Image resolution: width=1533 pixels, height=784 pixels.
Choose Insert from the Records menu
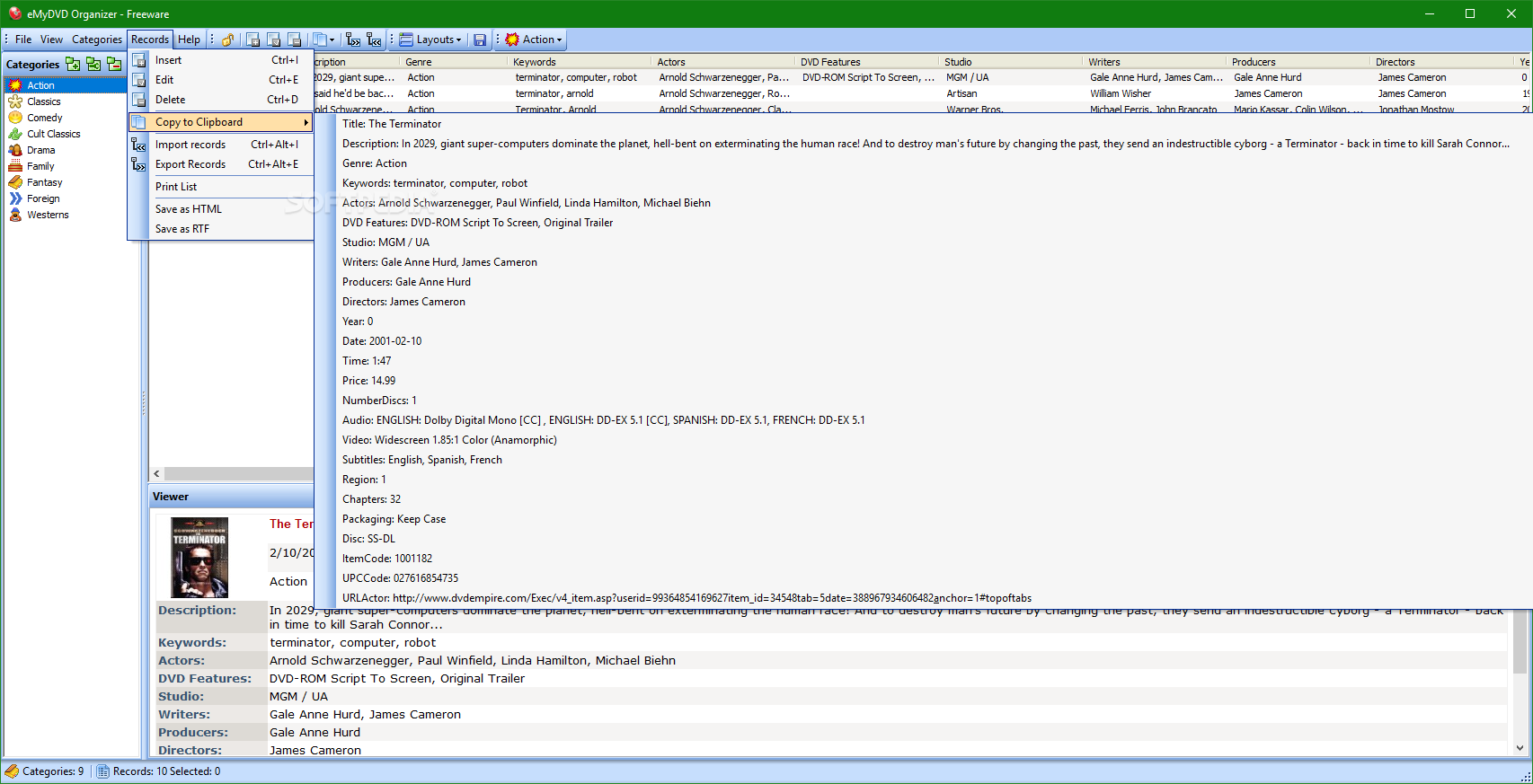coord(221,60)
